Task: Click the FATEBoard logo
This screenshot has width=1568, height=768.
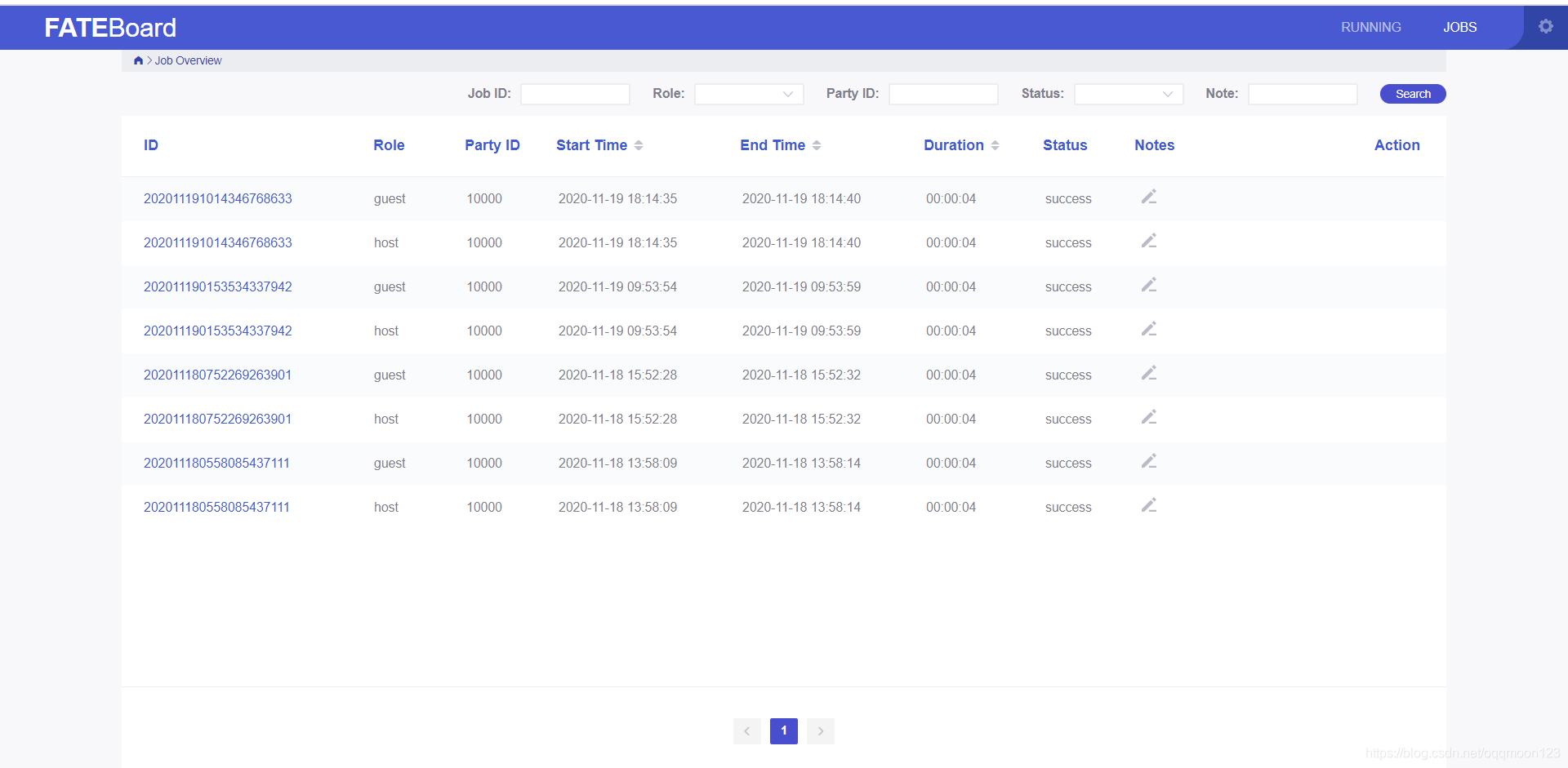Action: (110, 28)
